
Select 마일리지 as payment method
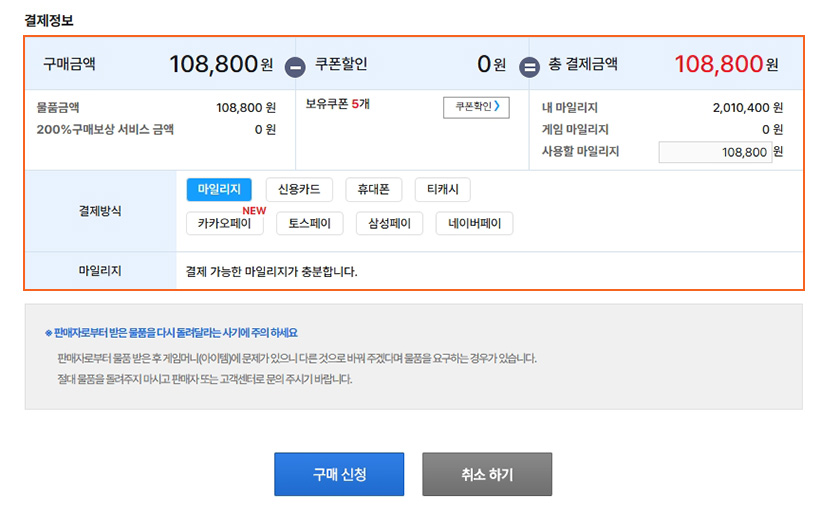[219, 190]
